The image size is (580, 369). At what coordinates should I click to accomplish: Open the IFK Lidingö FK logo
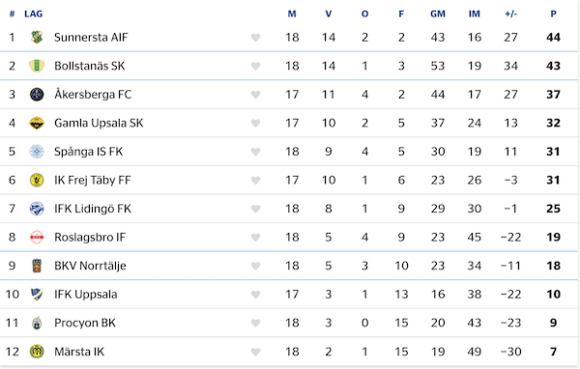tap(37, 209)
